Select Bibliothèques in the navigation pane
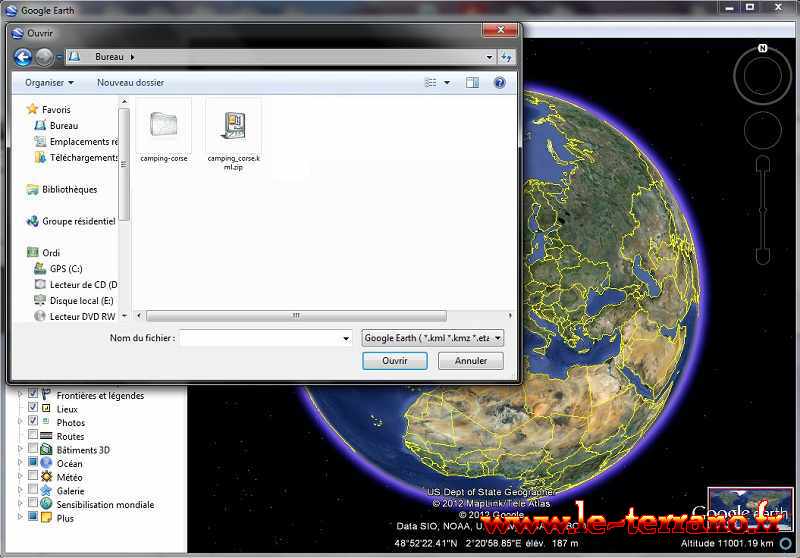800x558 pixels. point(62,189)
